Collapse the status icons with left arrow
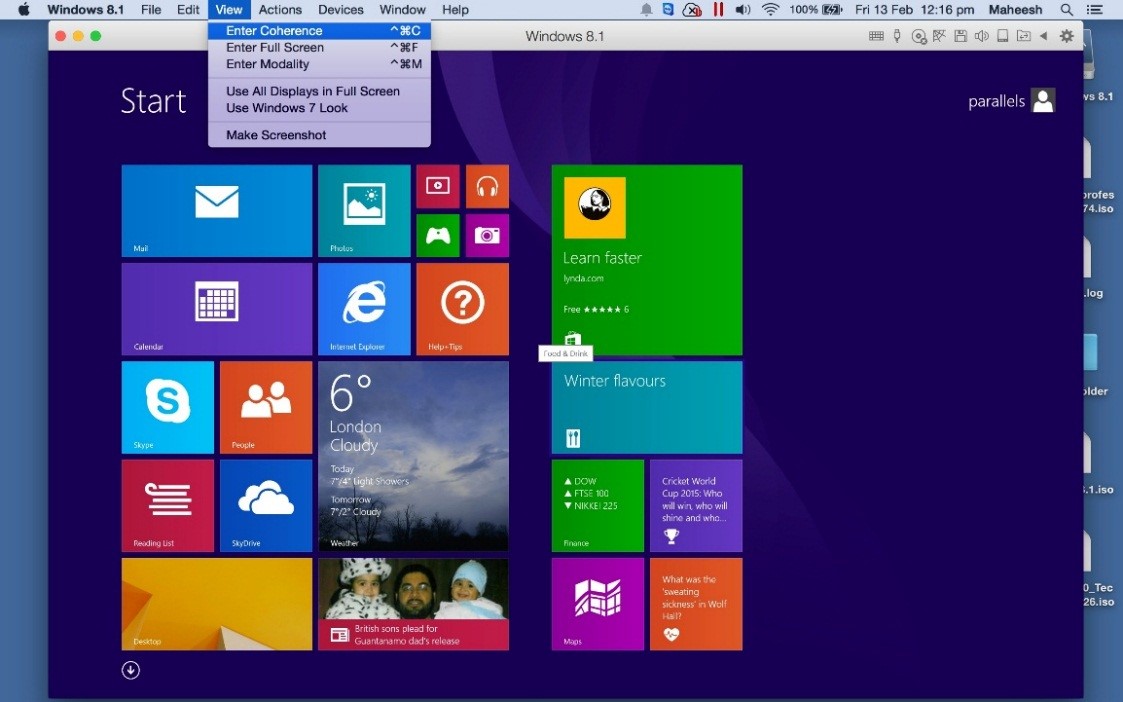 click(1044, 36)
